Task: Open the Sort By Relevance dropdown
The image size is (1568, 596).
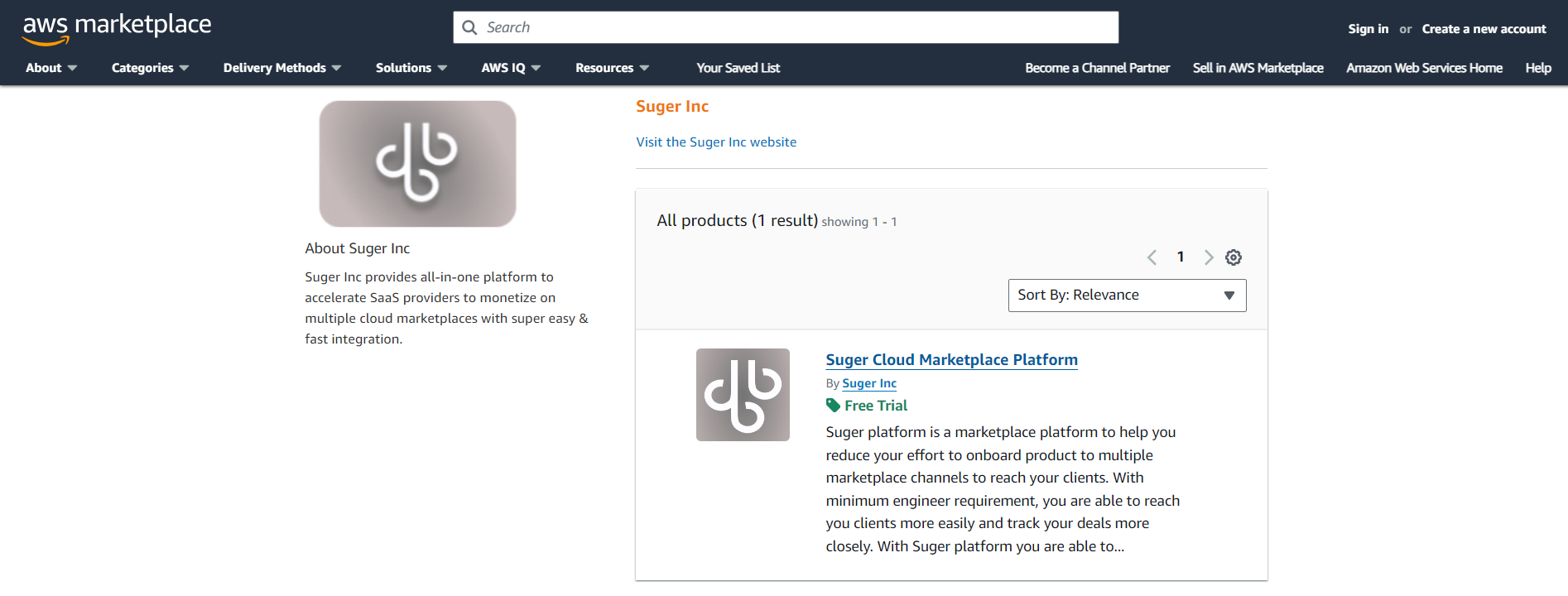Action: 1127,296
